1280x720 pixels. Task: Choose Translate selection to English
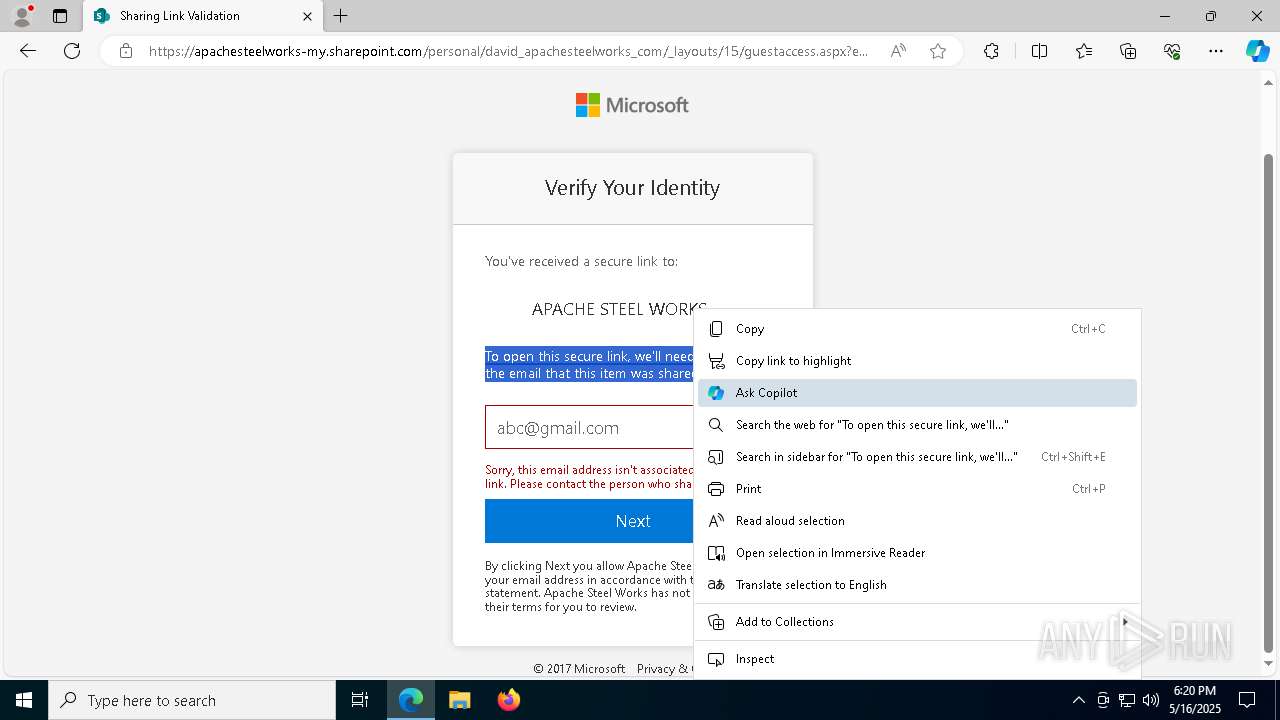coord(917,585)
